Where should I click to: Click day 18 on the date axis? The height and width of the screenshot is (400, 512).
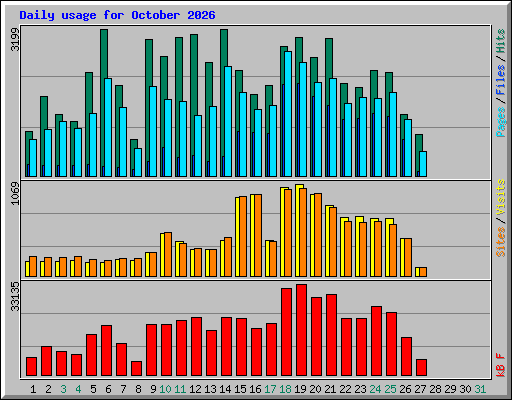[285, 389]
